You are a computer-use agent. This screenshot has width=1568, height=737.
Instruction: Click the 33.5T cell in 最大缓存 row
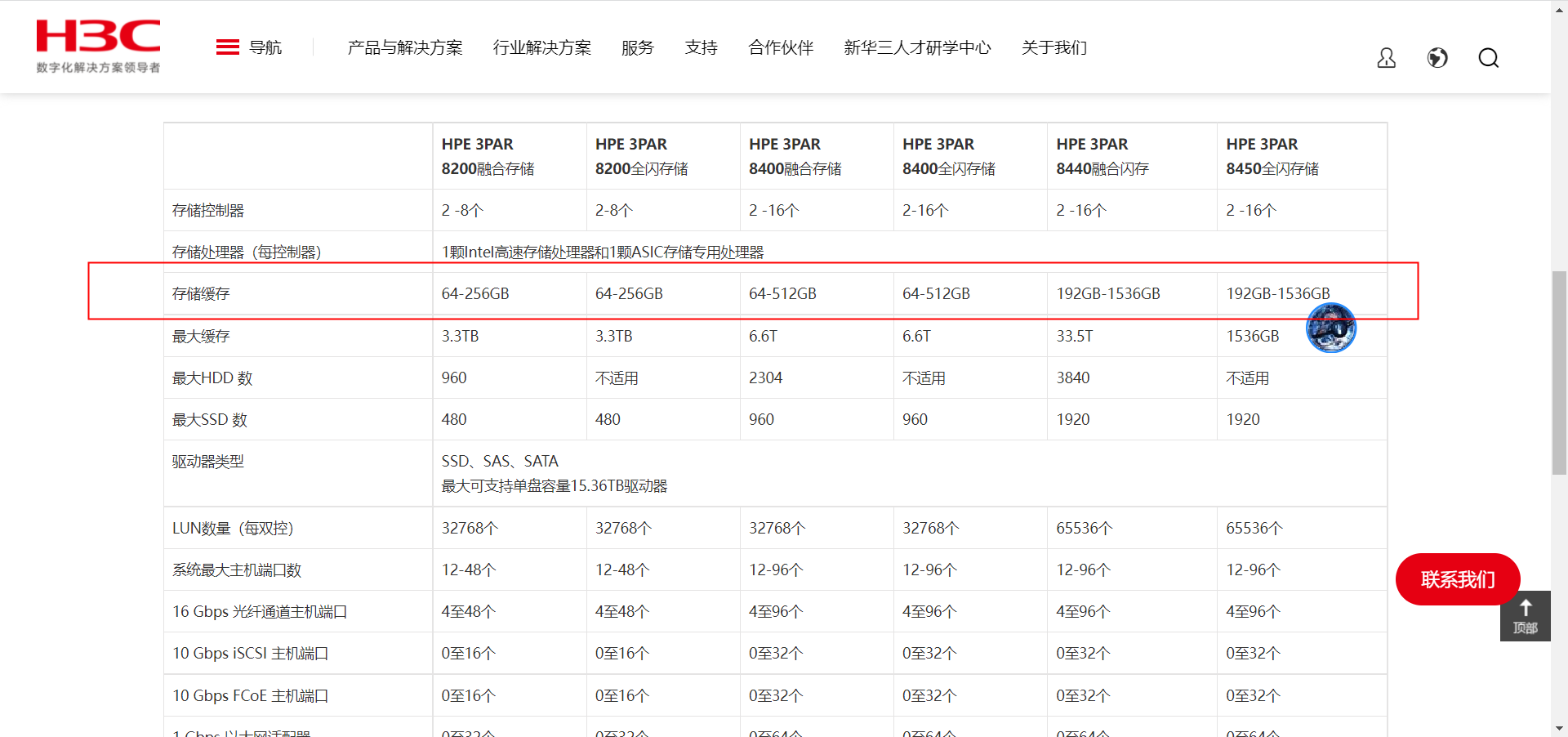click(1074, 336)
